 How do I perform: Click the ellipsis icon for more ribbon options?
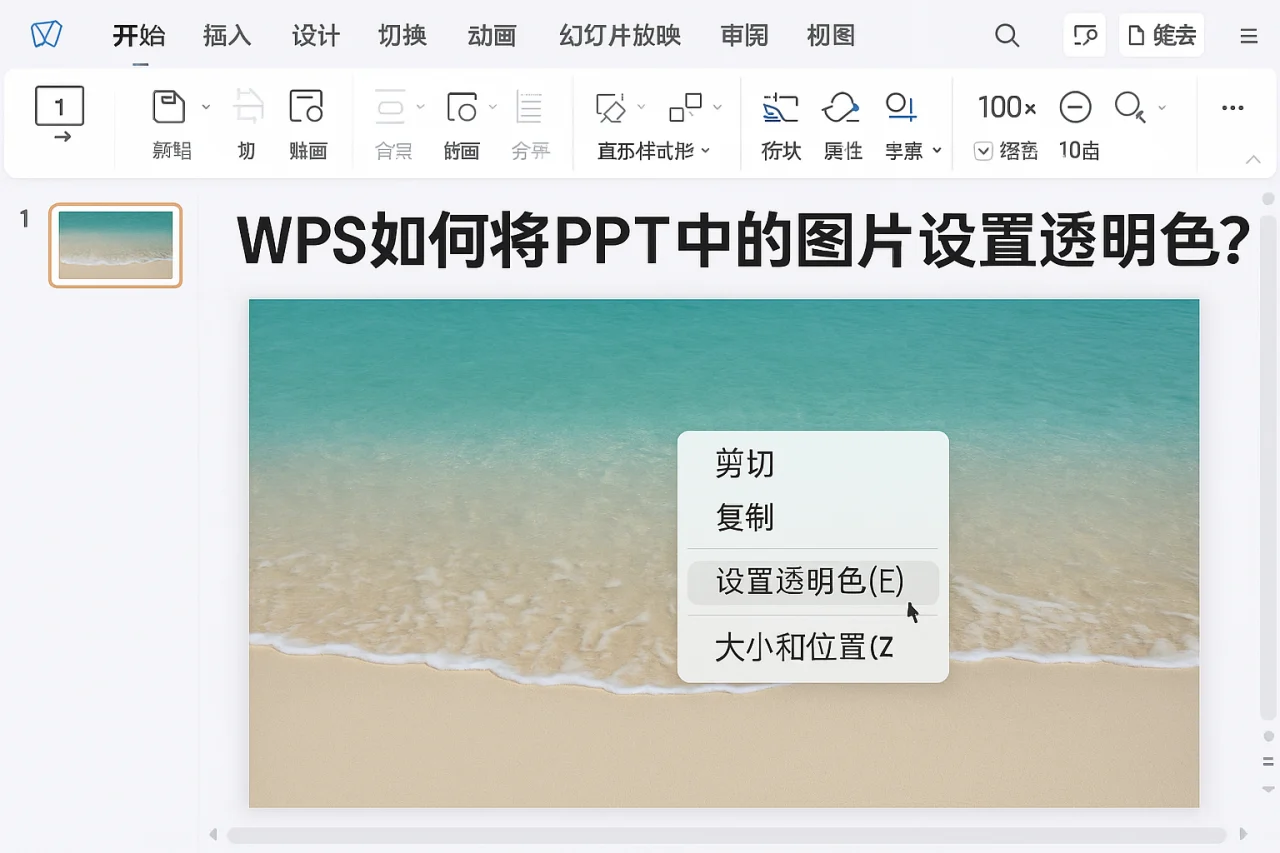point(1232,107)
